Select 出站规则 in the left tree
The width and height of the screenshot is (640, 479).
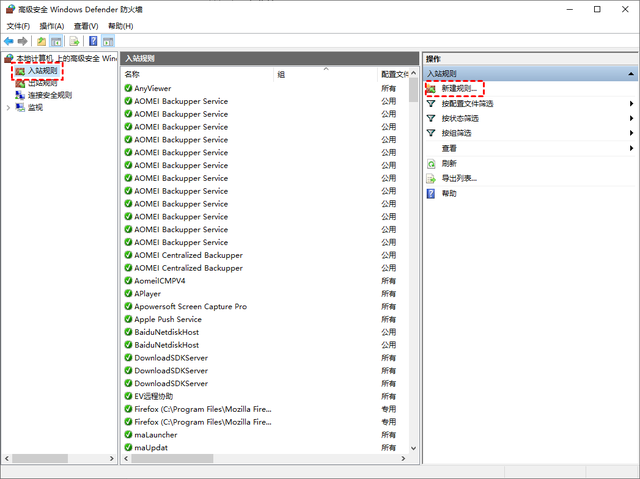pyautogui.click(x=42, y=83)
